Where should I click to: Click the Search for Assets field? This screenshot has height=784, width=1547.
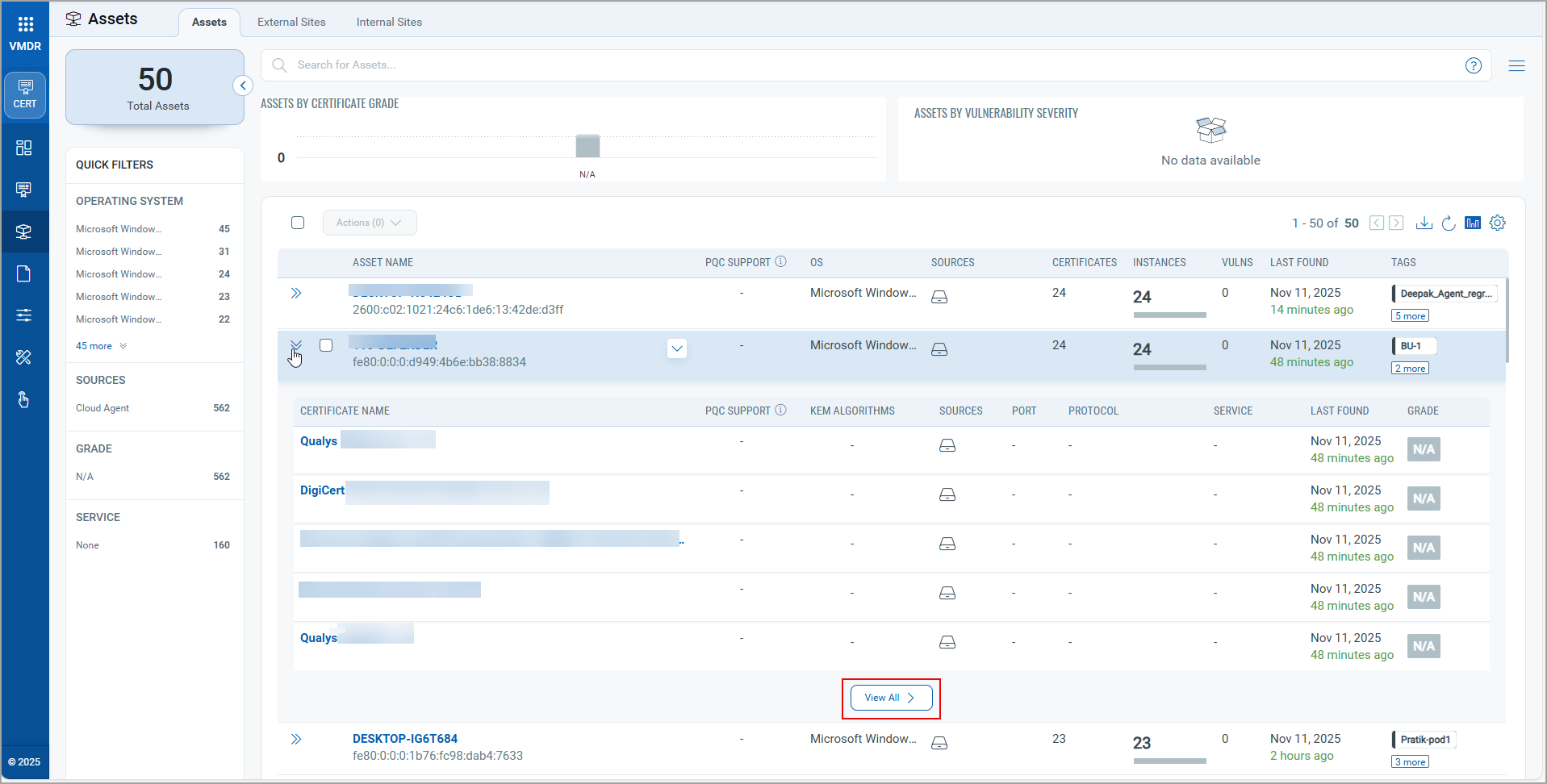[872, 65]
